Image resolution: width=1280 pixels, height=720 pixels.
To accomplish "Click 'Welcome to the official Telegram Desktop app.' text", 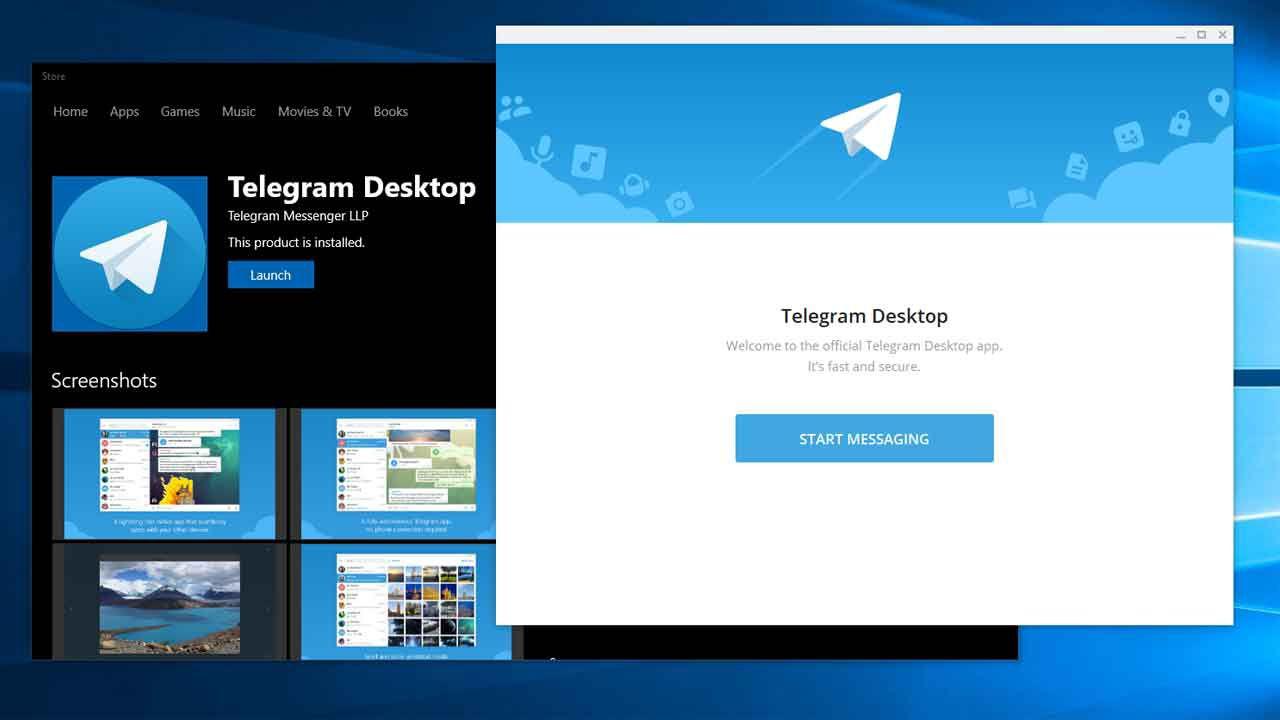I will coord(864,346).
